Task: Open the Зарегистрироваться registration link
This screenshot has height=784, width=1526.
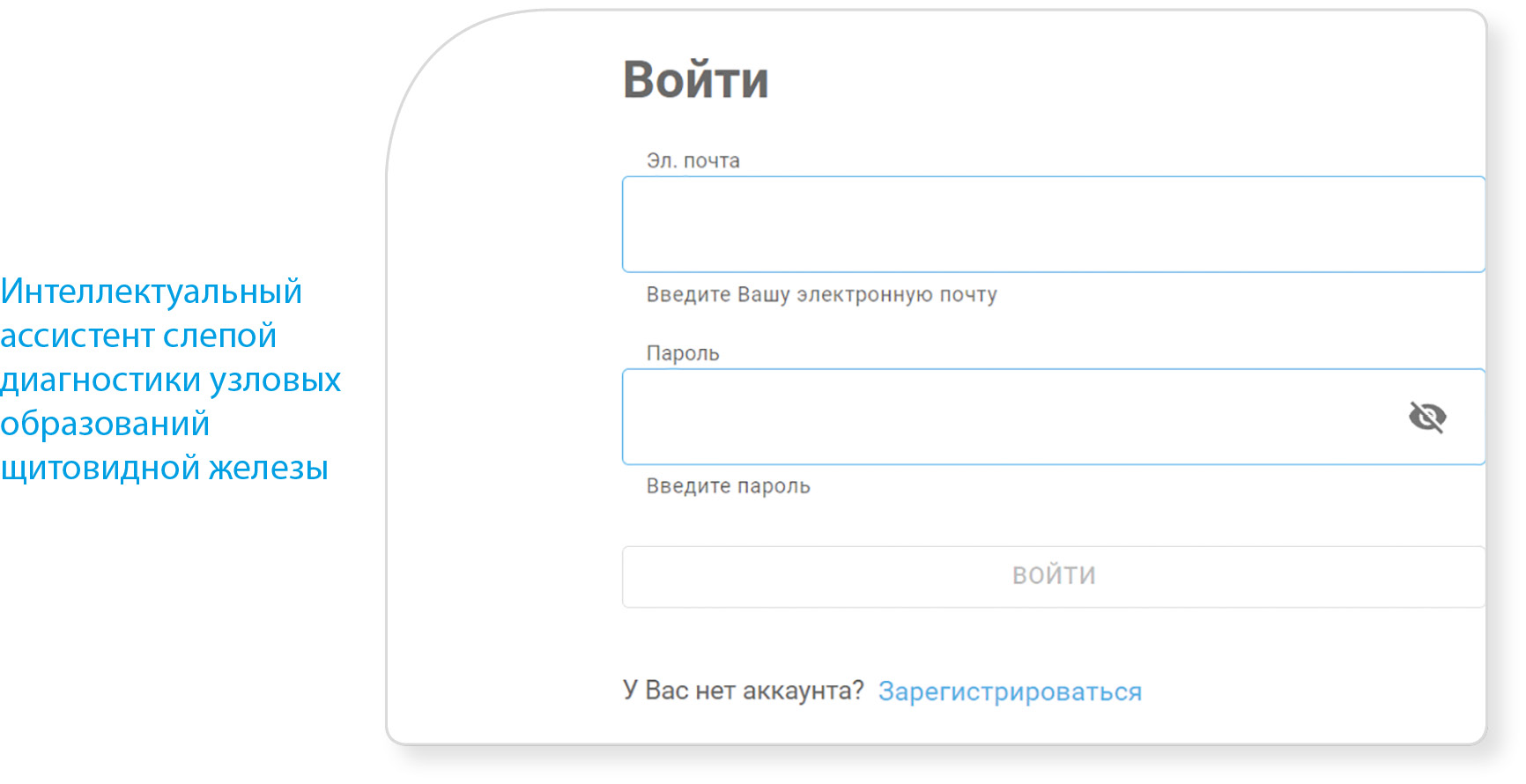Action: [1010, 692]
